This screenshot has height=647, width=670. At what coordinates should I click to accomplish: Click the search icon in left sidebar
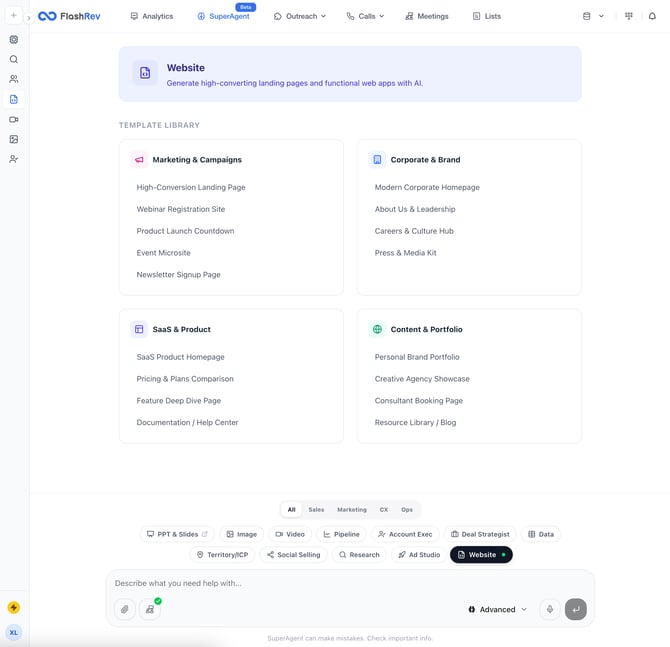pyautogui.click(x=14, y=59)
